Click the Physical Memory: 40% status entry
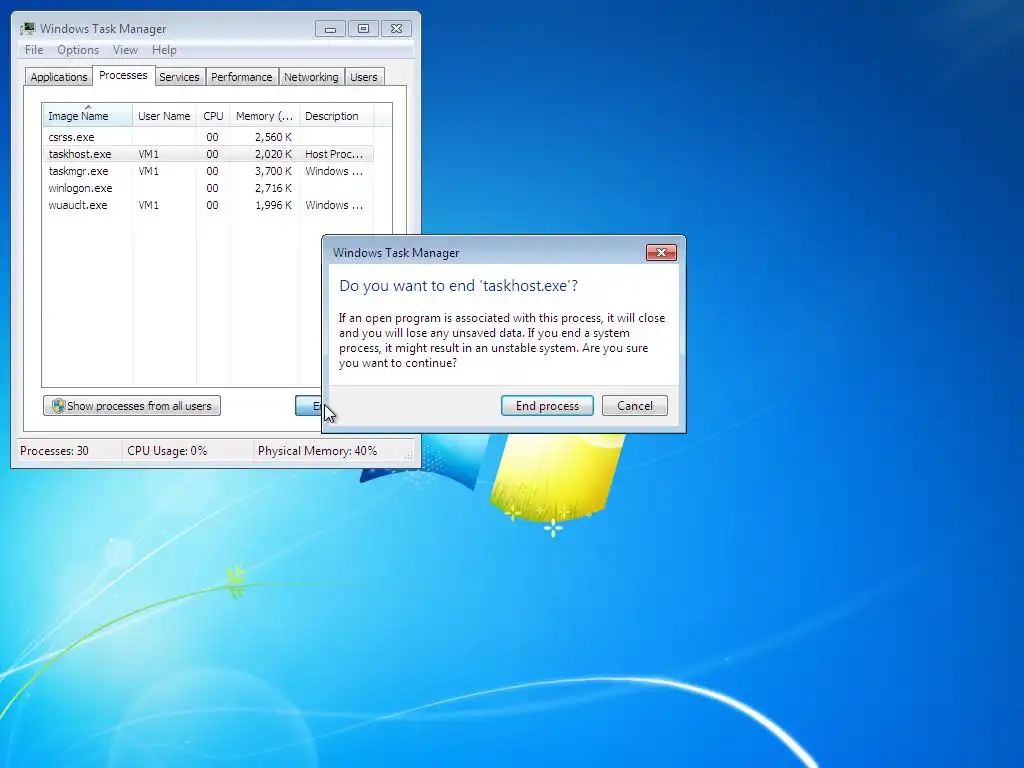Viewport: 1024px width, 768px height. pos(317,451)
